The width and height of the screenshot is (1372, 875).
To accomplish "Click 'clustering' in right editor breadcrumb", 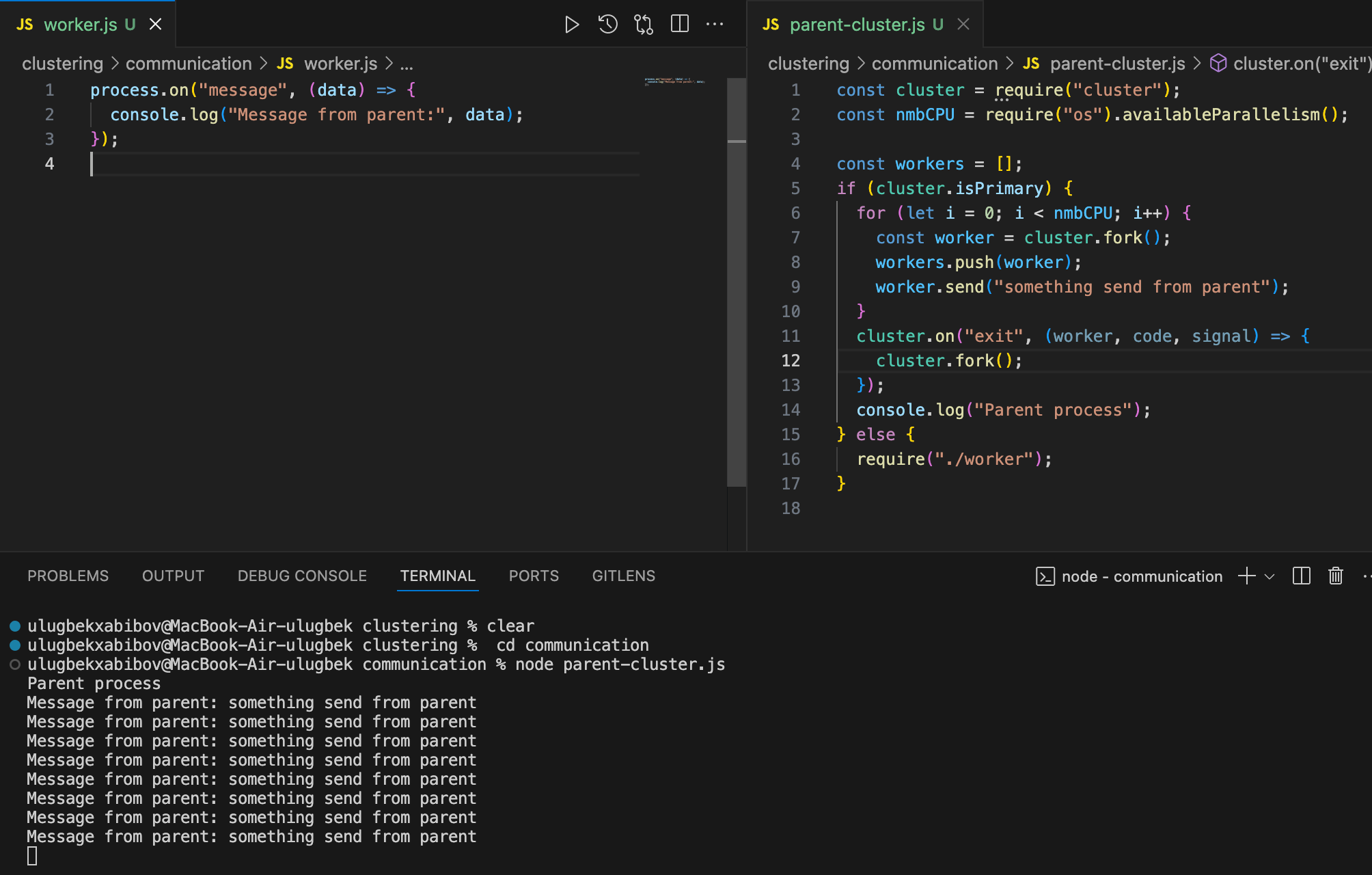I will coord(808,64).
